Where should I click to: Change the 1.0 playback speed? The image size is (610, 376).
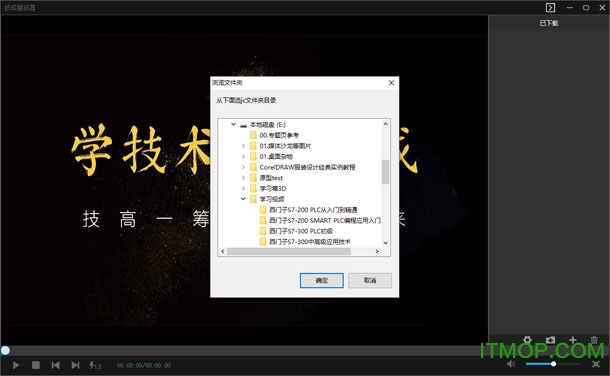(x=95, y=365)
